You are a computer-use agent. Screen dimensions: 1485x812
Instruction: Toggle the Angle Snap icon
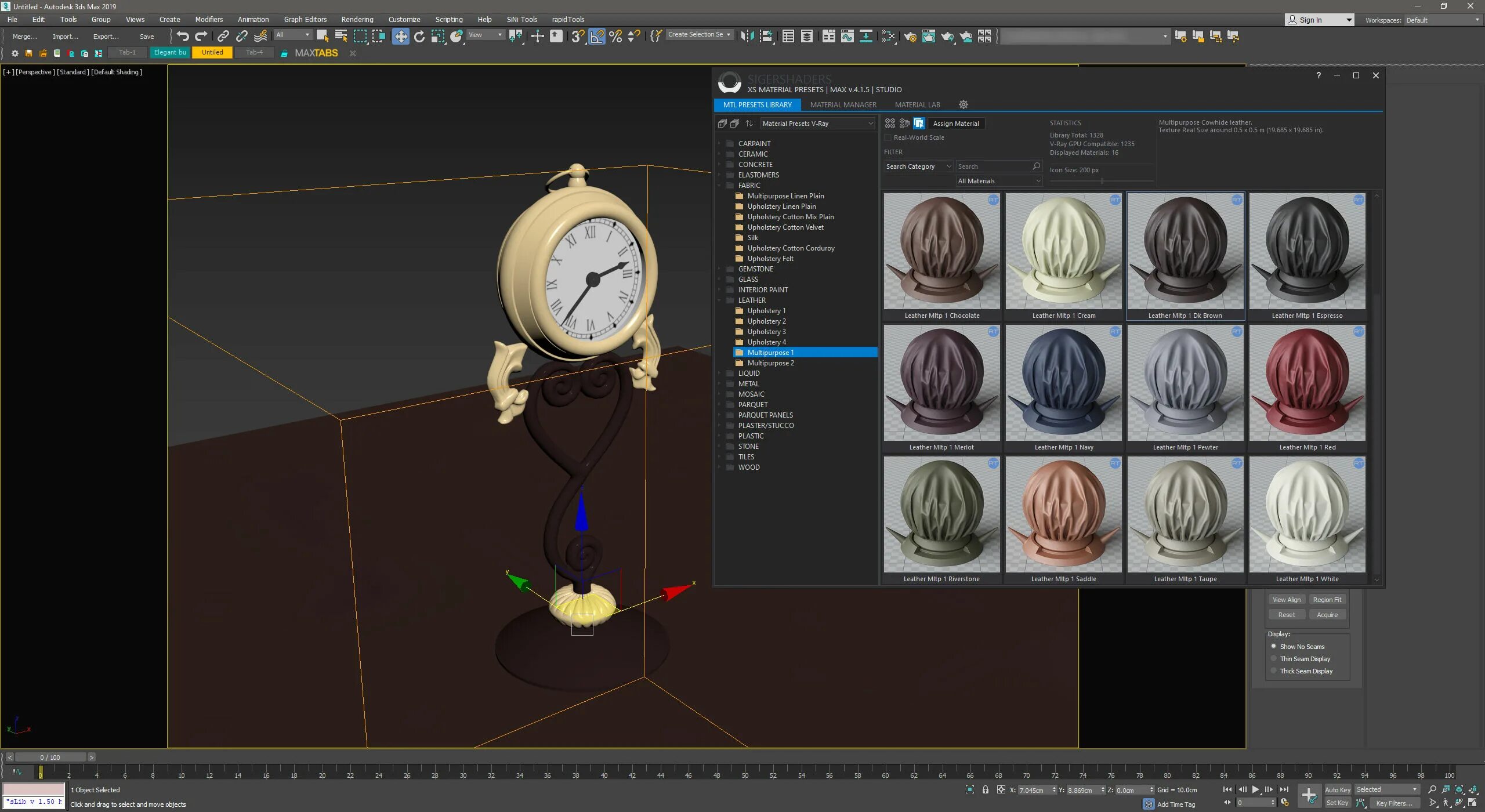(596, 36)
